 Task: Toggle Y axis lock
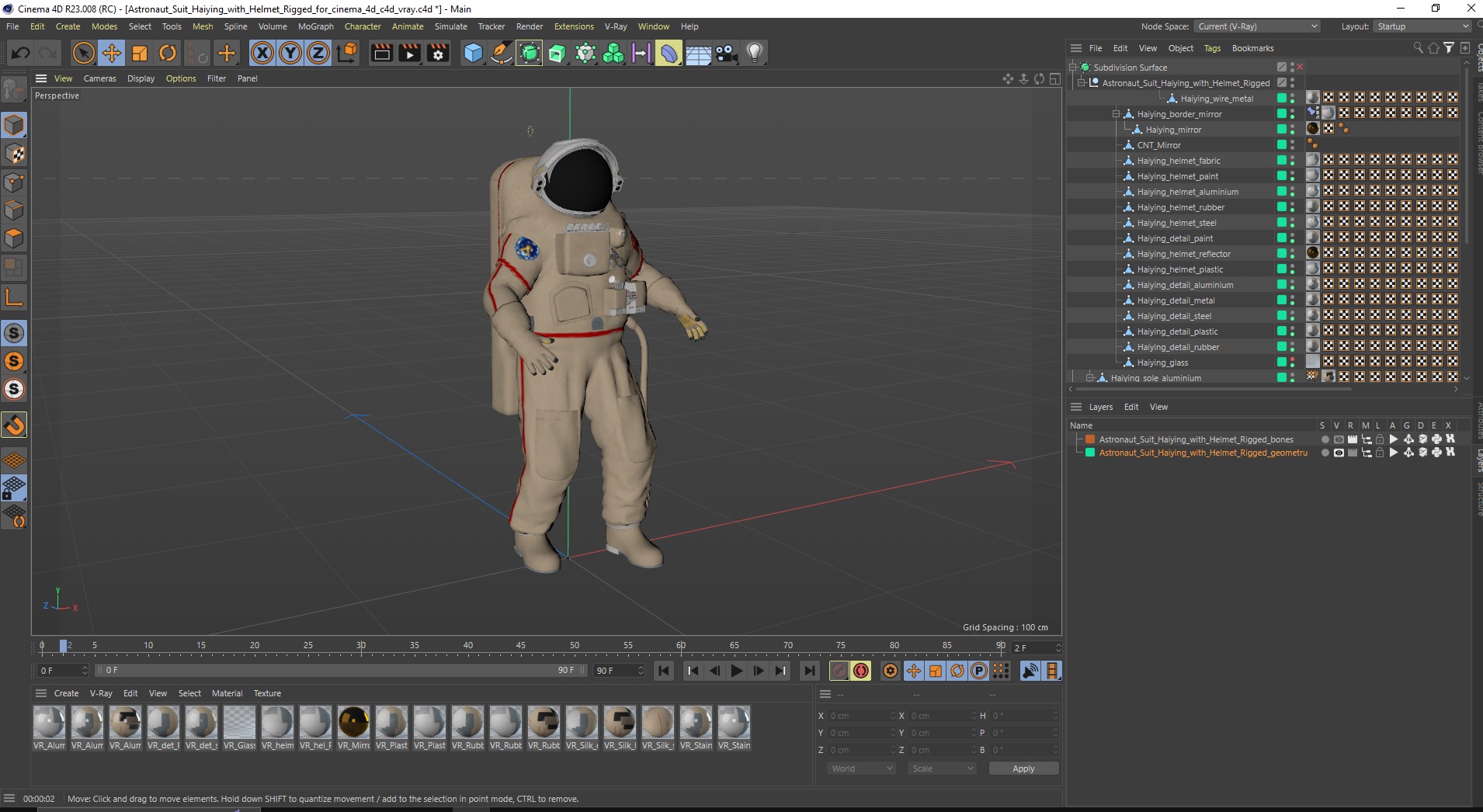point(290,53)
